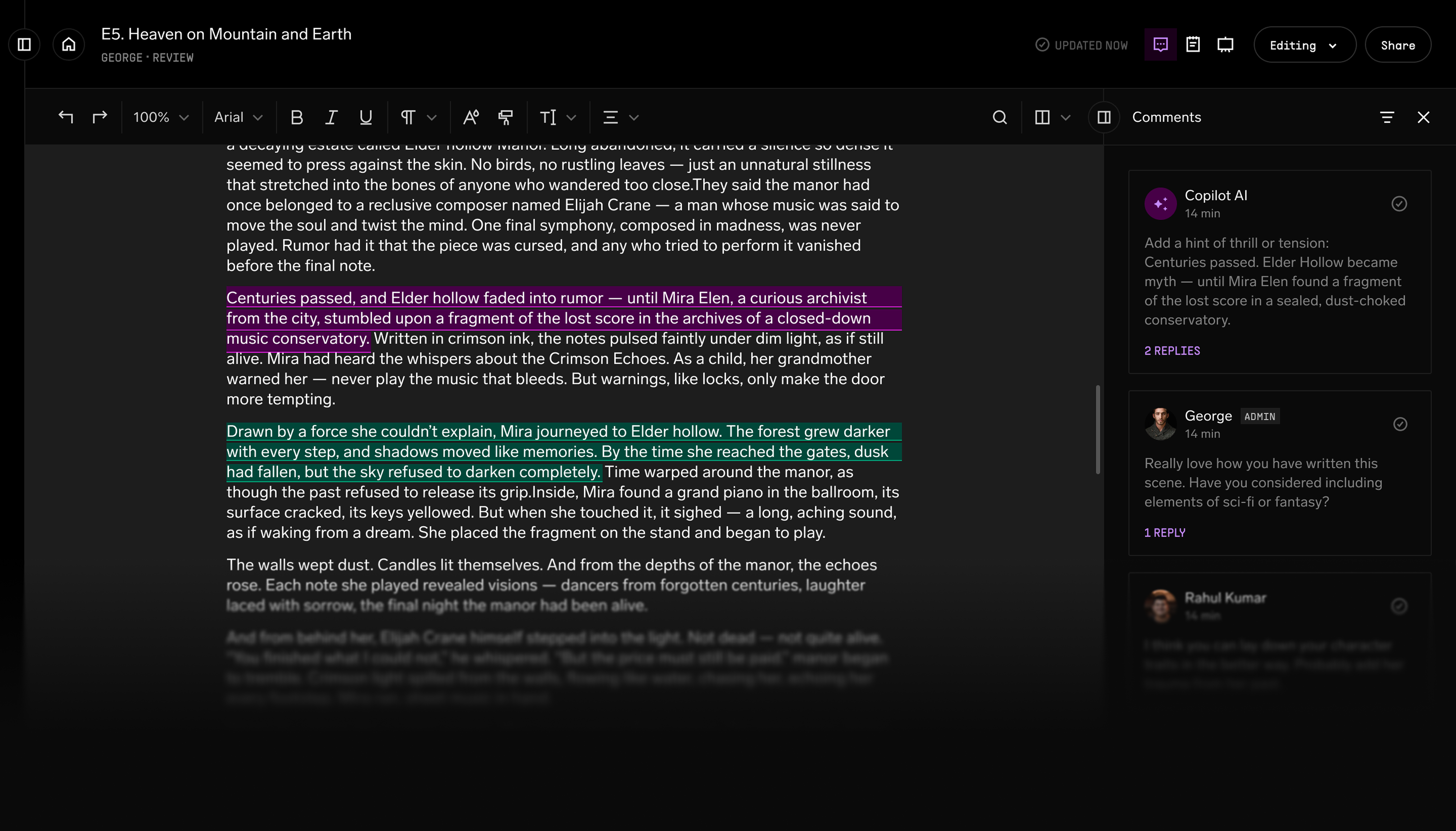Viewport: 1456px width, 831px height.
Task: Underline the selected text
Action: pos(365,117)
